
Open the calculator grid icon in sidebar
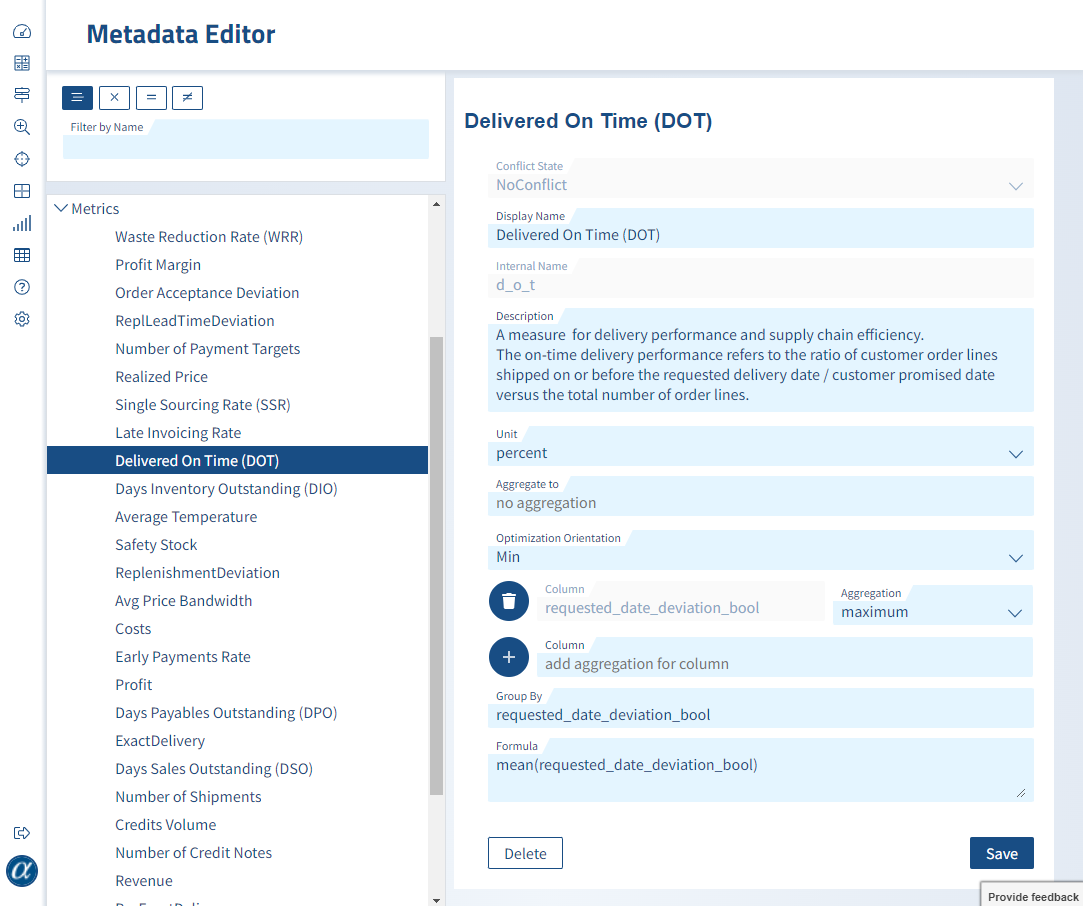pos(22,63)
